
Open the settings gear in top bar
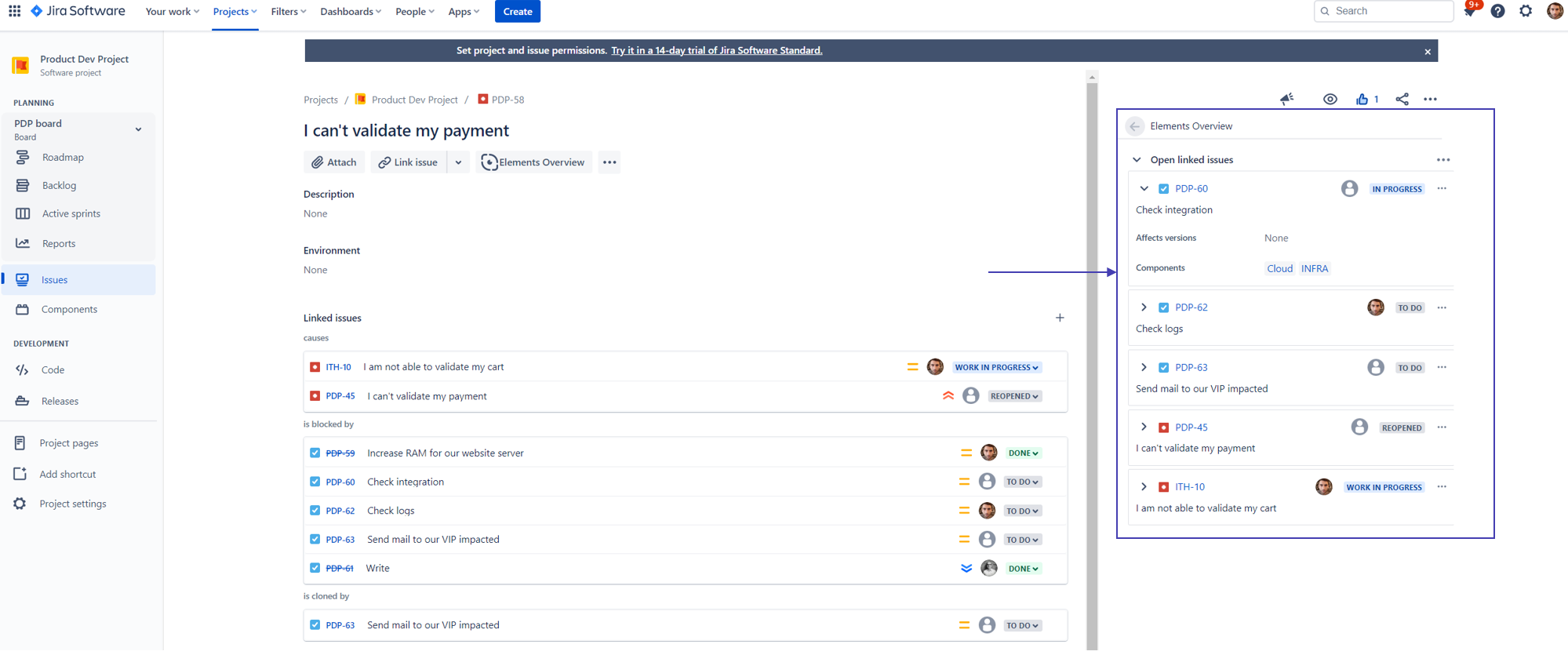point(1526,11)
